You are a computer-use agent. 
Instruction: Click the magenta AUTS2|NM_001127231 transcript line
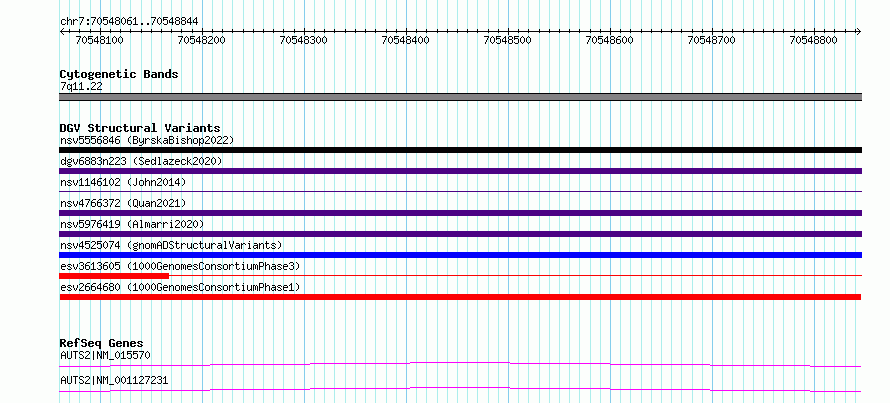[460, 389]
